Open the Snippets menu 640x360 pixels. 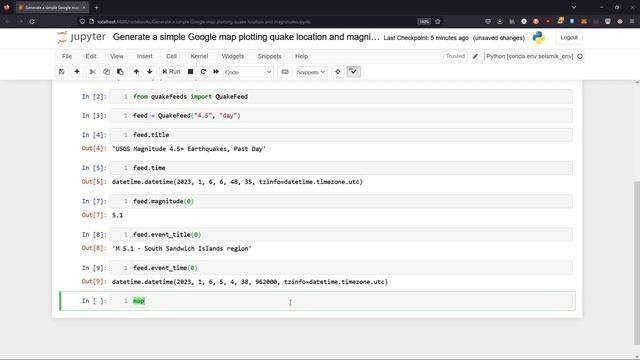click(269, 56)
